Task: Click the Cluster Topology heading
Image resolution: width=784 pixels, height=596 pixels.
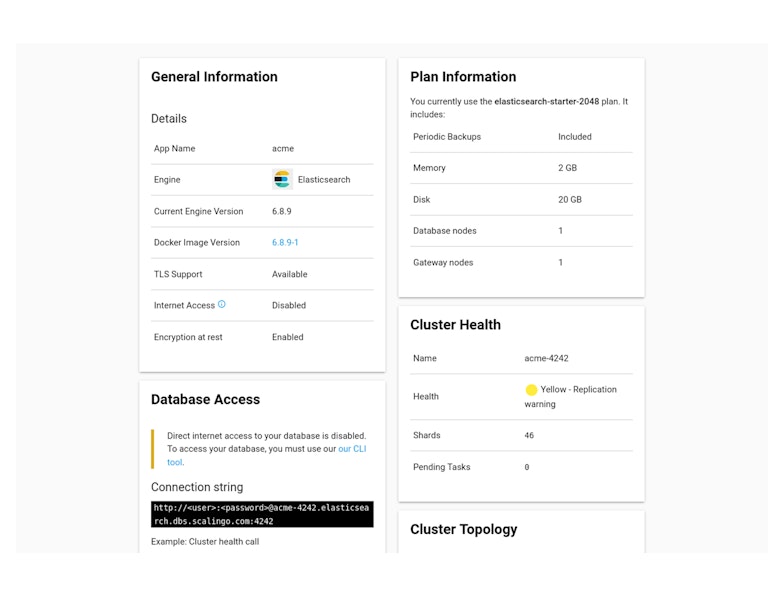Action: (x=463, y=530)
